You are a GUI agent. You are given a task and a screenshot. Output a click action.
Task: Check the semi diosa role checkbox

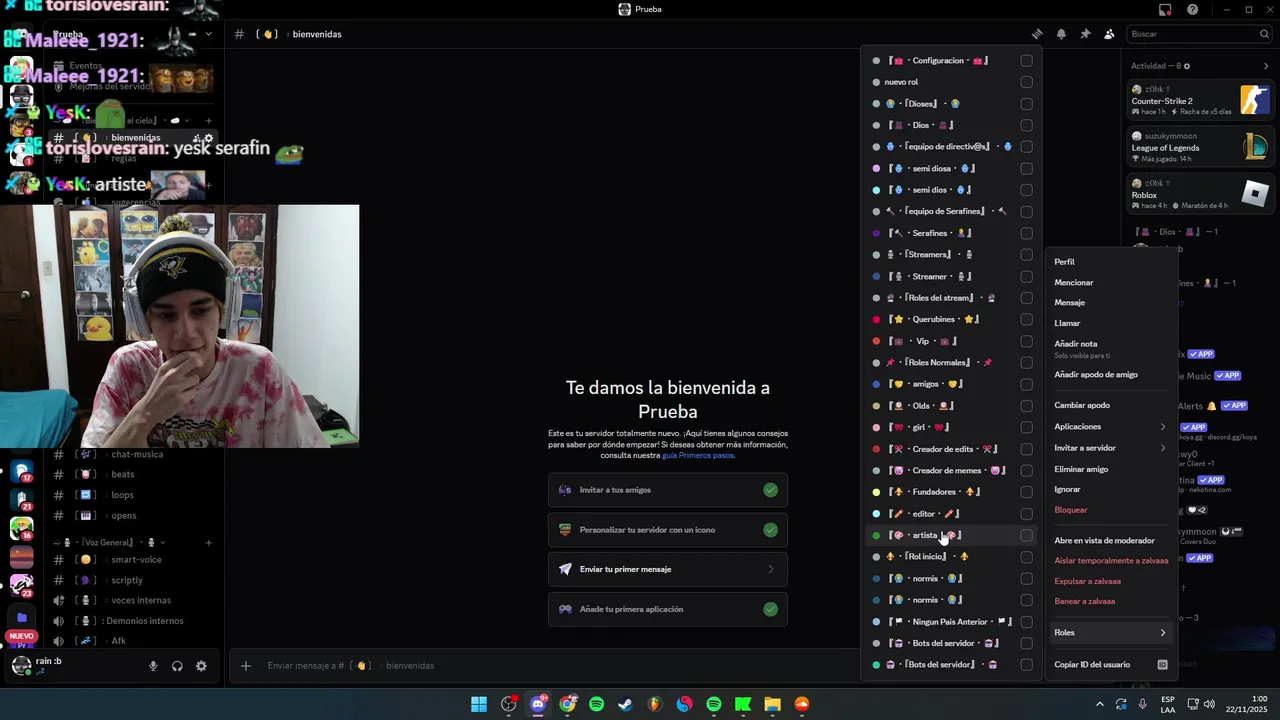click(x=1026, y=169)
